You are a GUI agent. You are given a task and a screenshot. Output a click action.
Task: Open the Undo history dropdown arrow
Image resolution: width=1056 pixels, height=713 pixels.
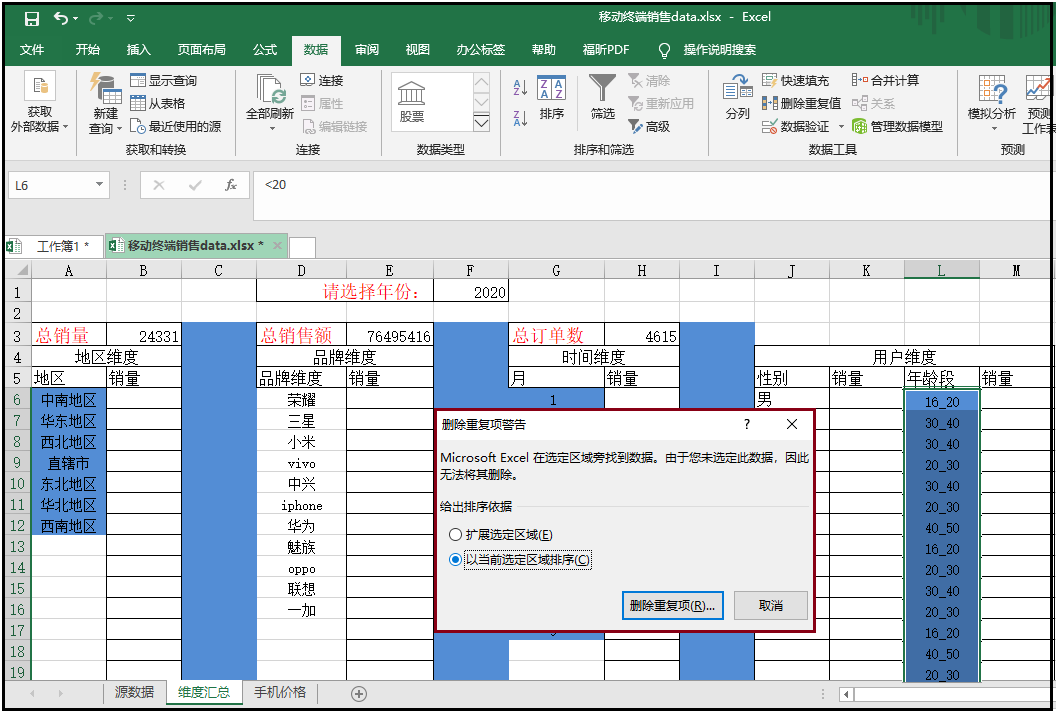click(x=75, y=19)
